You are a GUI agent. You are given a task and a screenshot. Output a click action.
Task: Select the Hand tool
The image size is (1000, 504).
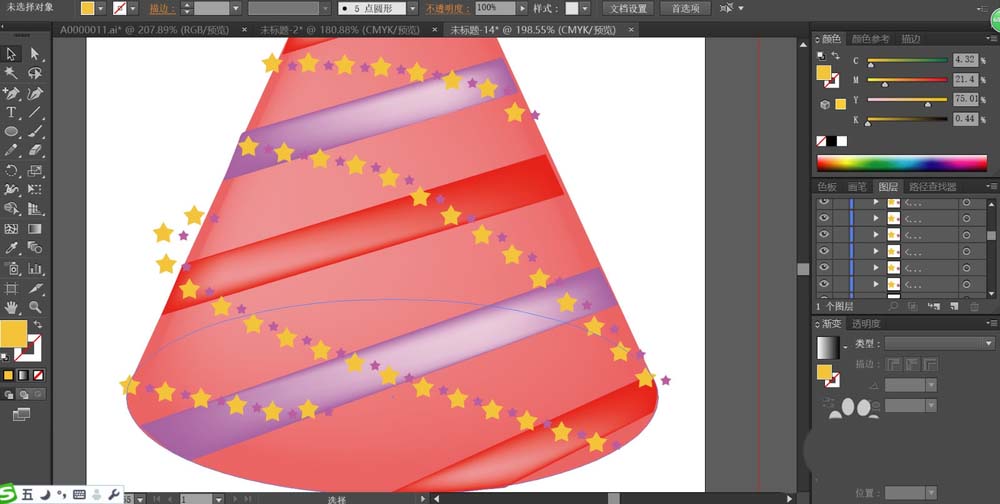tap(11, 308)
